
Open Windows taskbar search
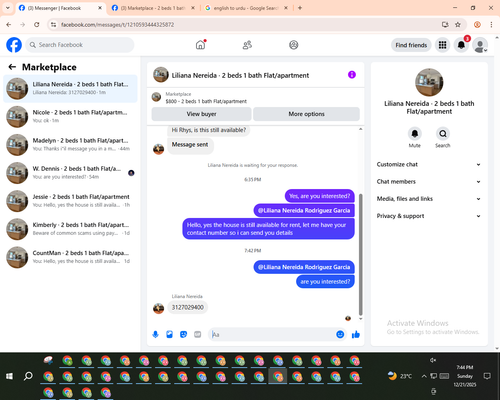[28, 376]
